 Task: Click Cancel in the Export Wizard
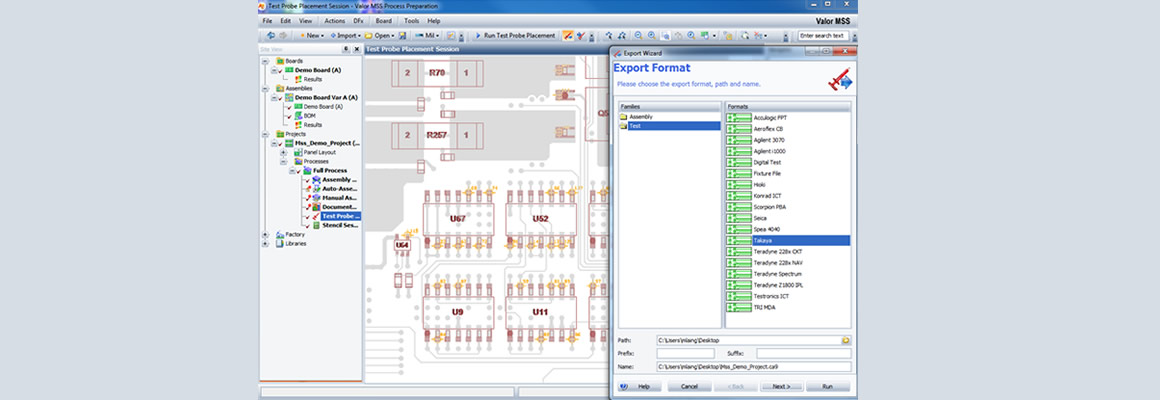tap(689, 386)
